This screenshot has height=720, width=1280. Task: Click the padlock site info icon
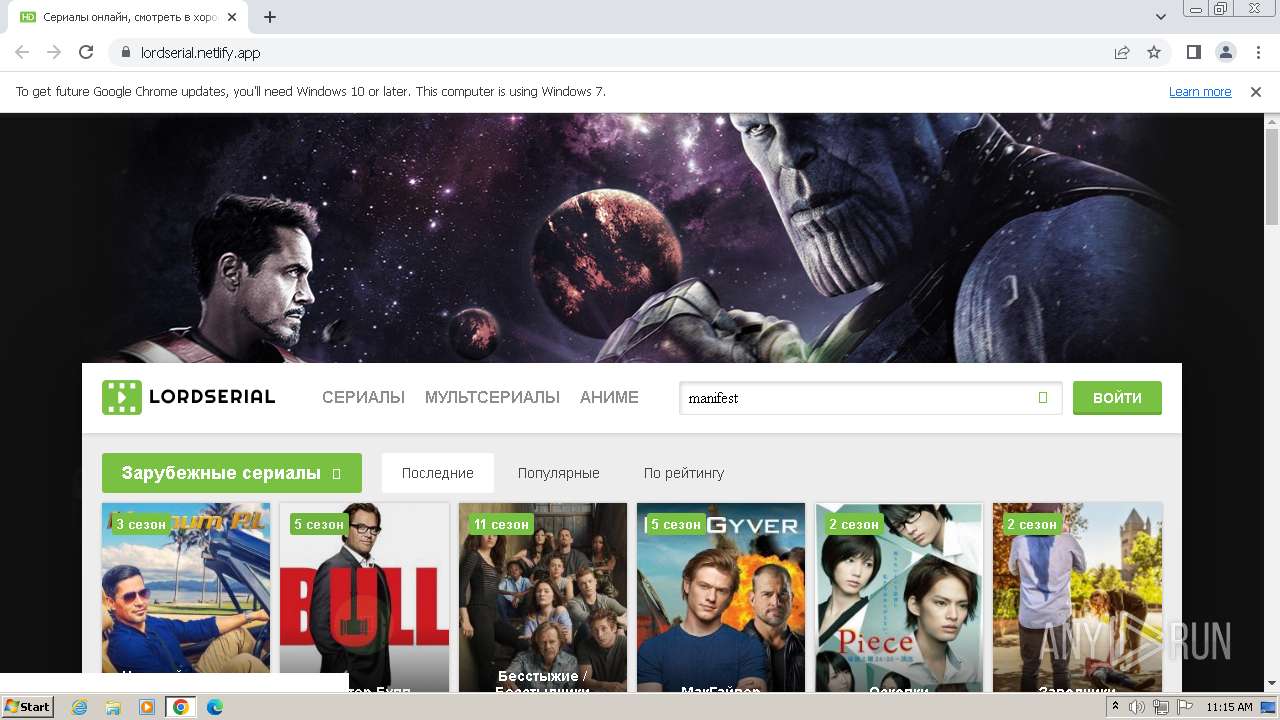[126, 52]
